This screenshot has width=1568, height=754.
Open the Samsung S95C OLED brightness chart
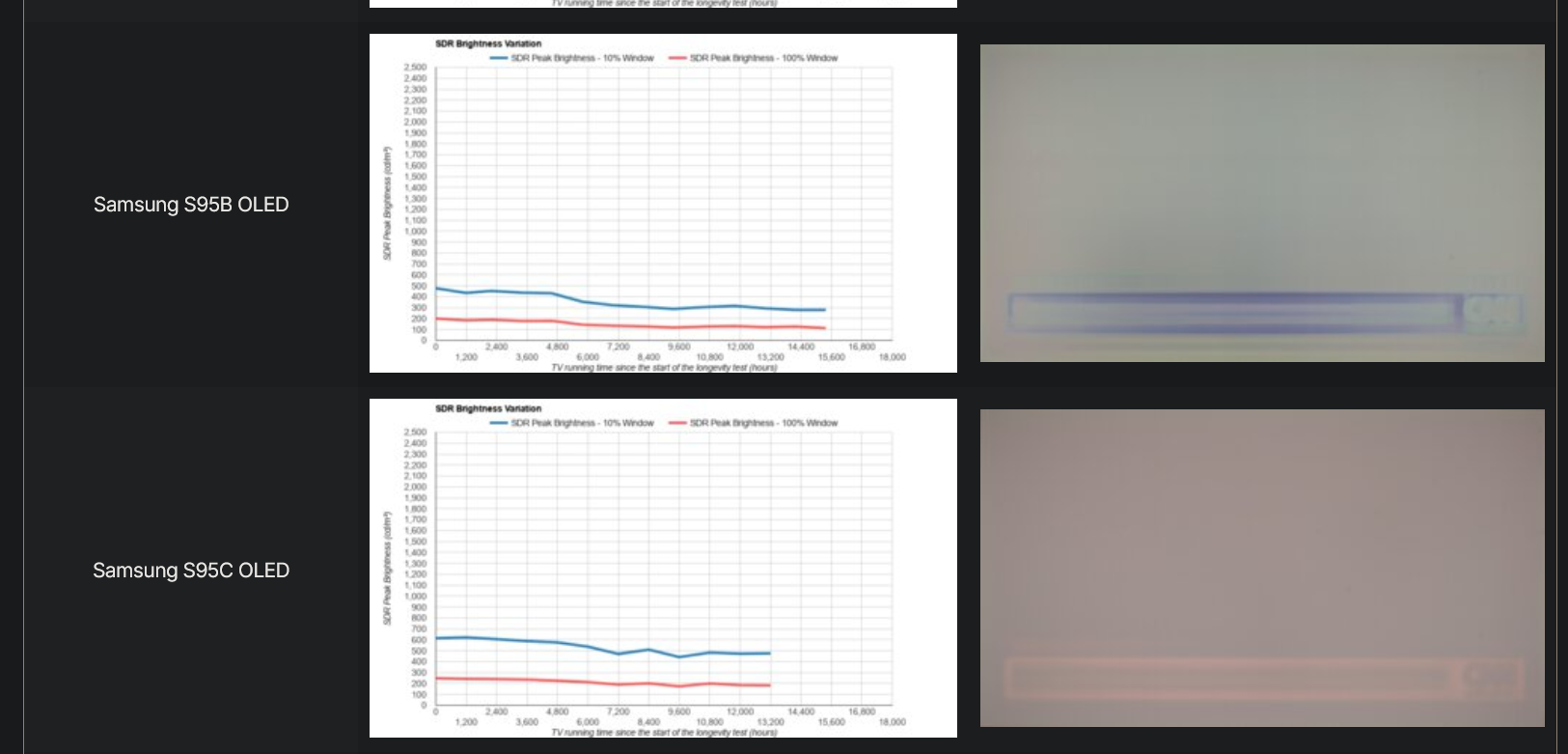click(x=663, y=568)
